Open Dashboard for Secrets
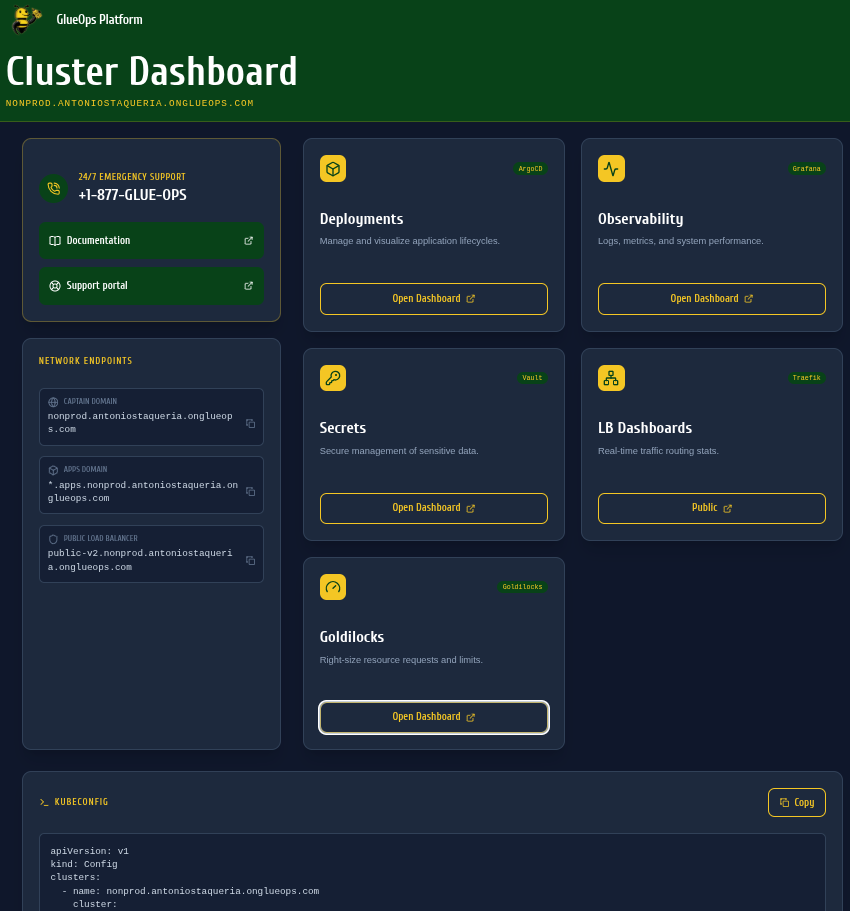The width and height of the screenshot is (850, 911). [x=433, y=508]
